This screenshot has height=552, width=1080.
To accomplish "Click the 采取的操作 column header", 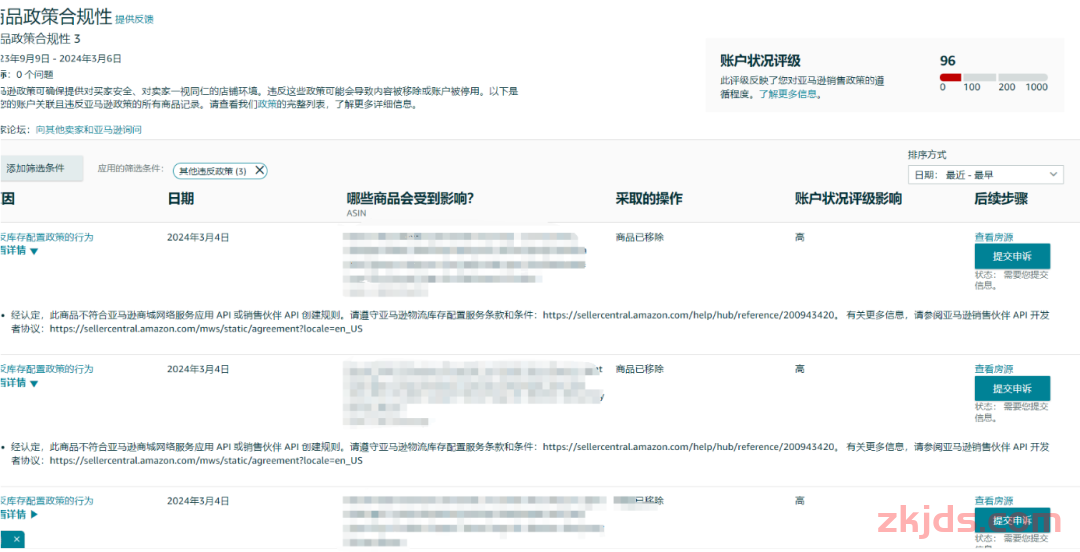I will pyautogui.click(x=649, y=199).
